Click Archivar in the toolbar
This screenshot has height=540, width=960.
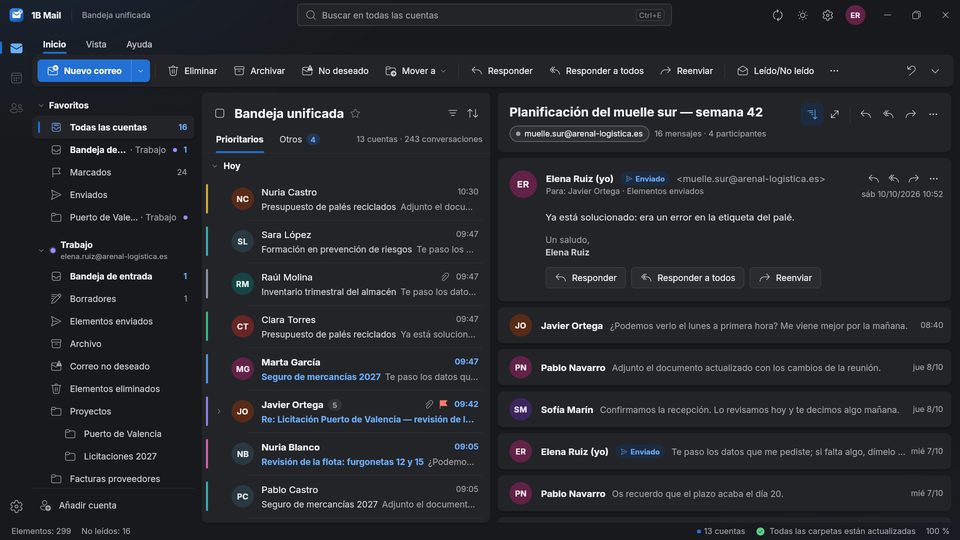coord(260,71)
